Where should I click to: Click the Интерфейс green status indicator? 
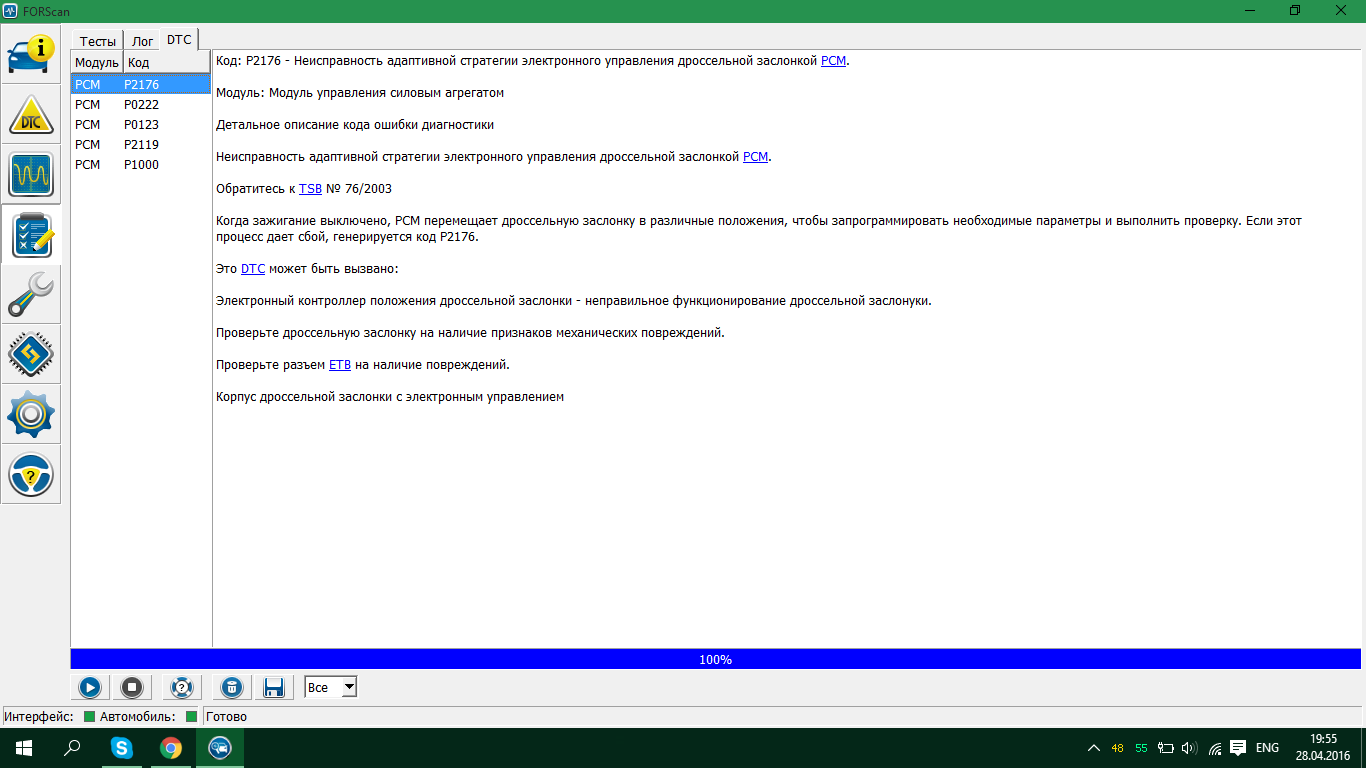point(89,716)
